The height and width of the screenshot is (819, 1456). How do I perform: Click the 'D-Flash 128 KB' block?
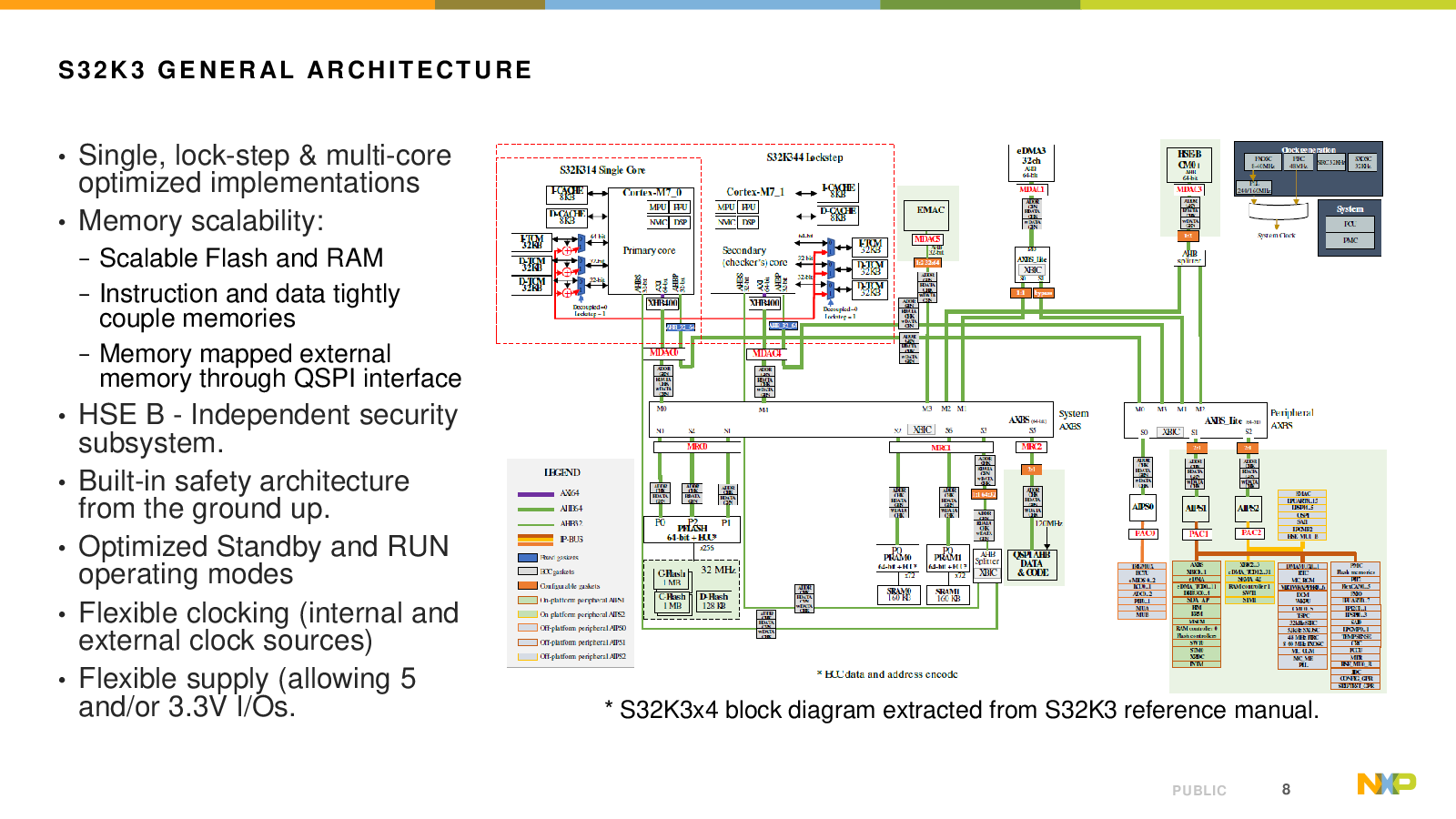(713, 601)
